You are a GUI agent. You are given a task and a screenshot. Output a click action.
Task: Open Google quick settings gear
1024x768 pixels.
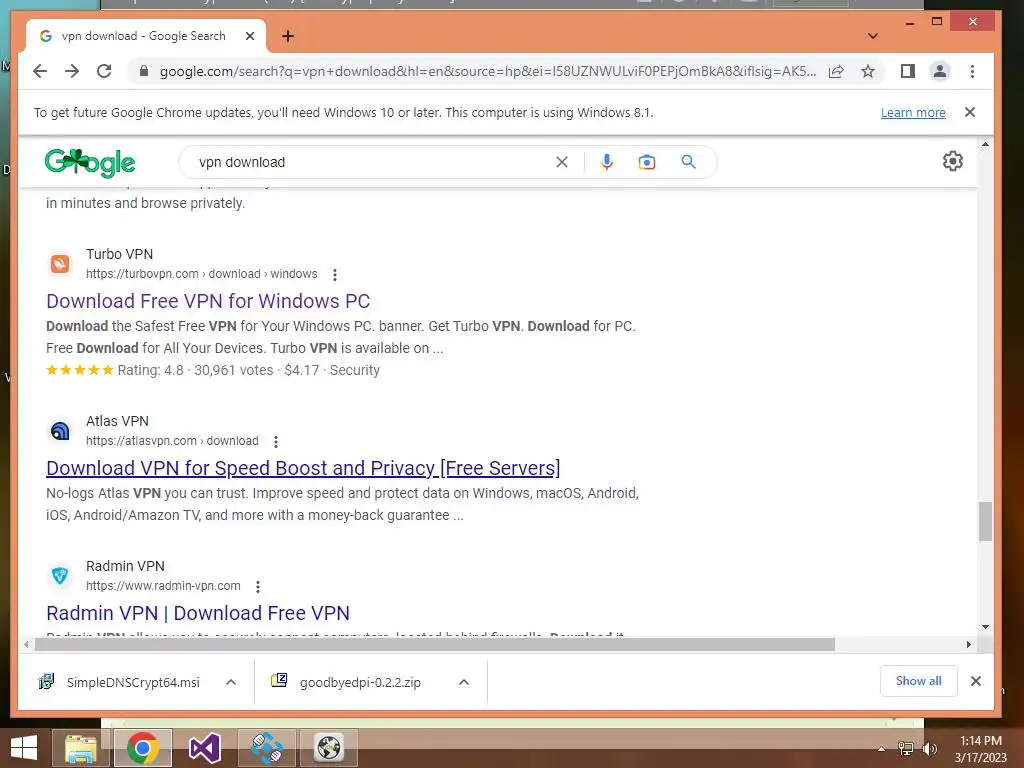click(953, 161)
